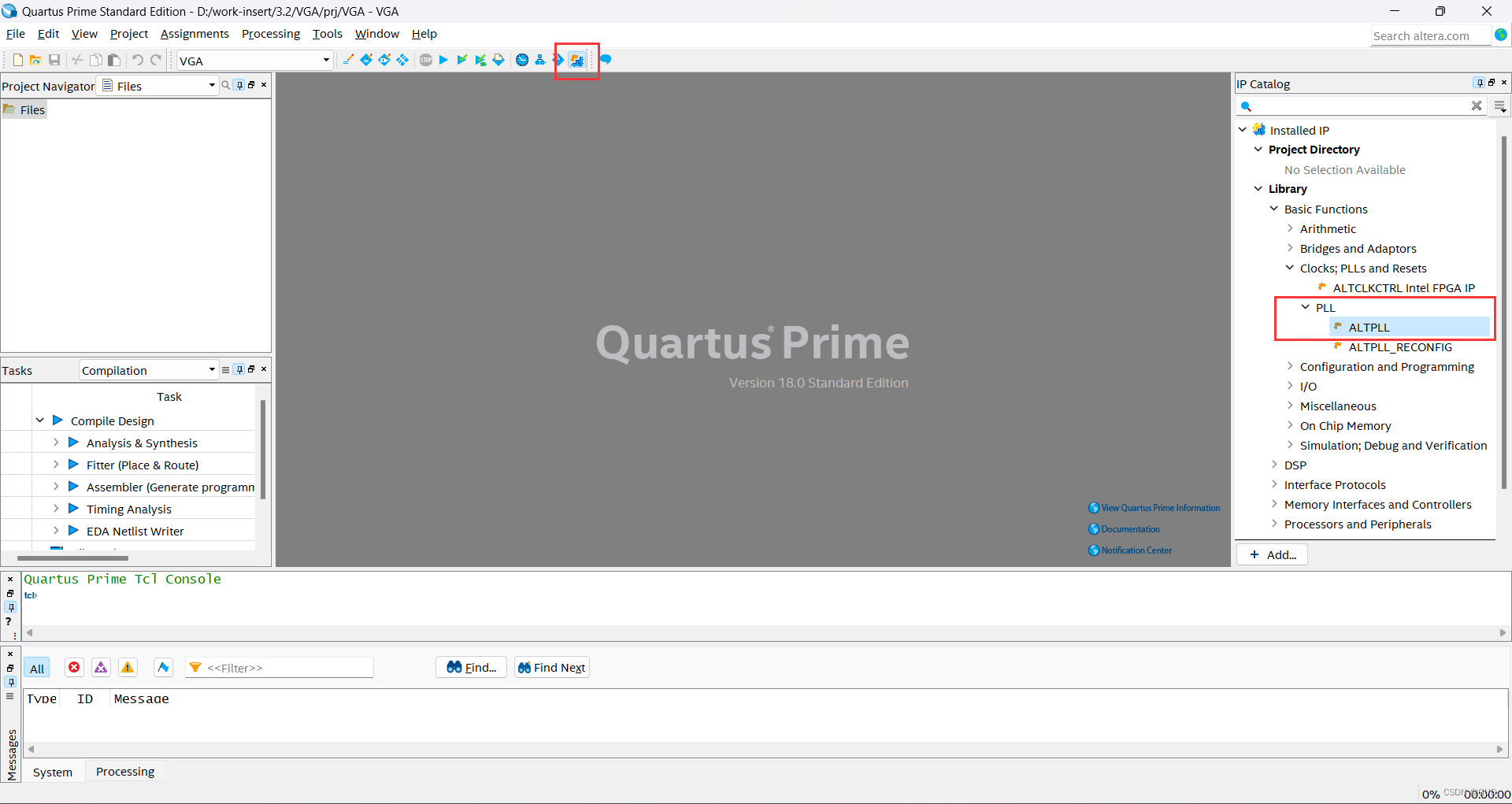The height and width of the screenshot is (804, 1512).
Task: Click the Cut scissors icon
Action: [x=77, y=60]
